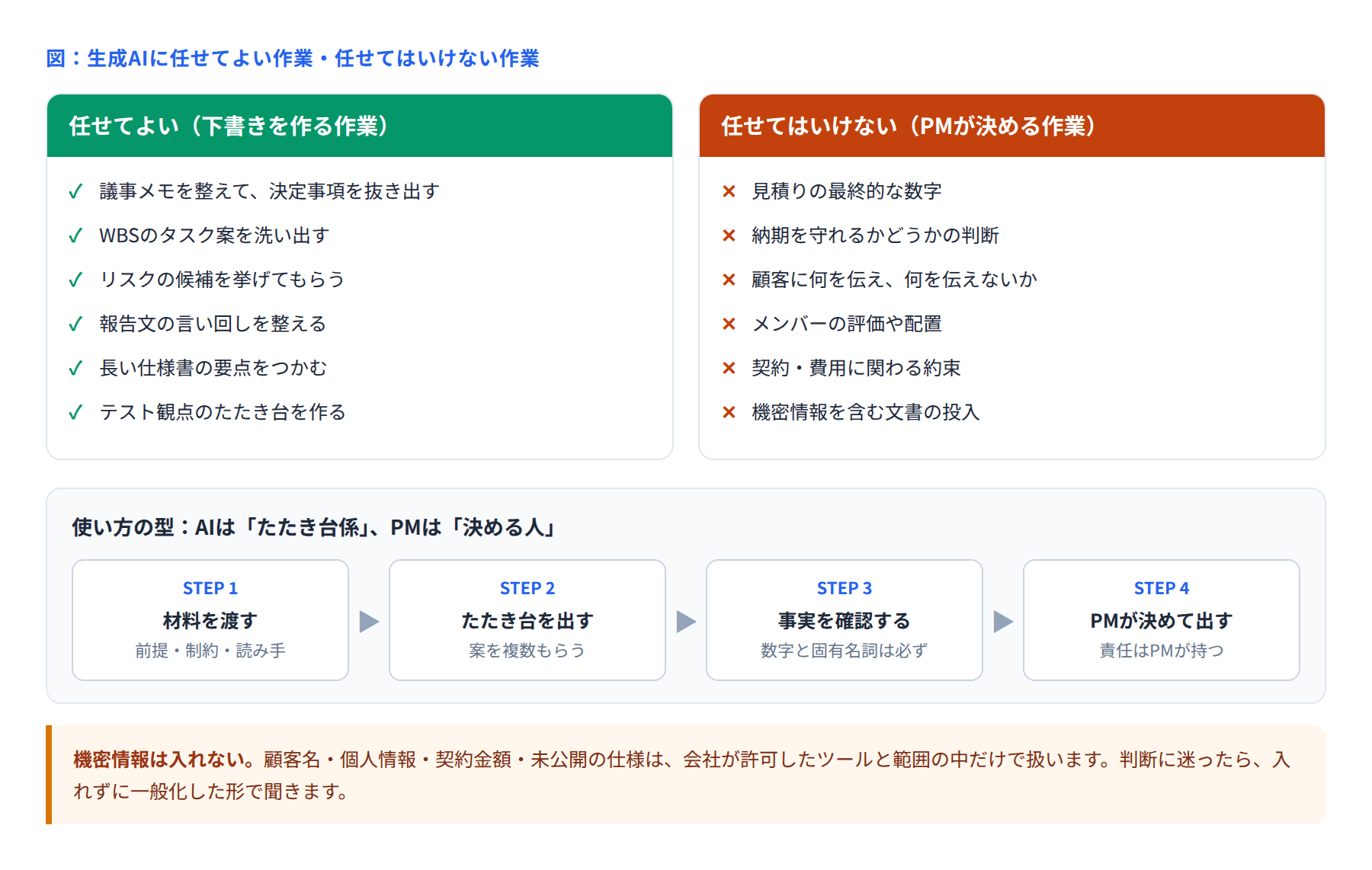
Task: Click the text 機密情報を含む文書の投入
Action: point(866,412)
